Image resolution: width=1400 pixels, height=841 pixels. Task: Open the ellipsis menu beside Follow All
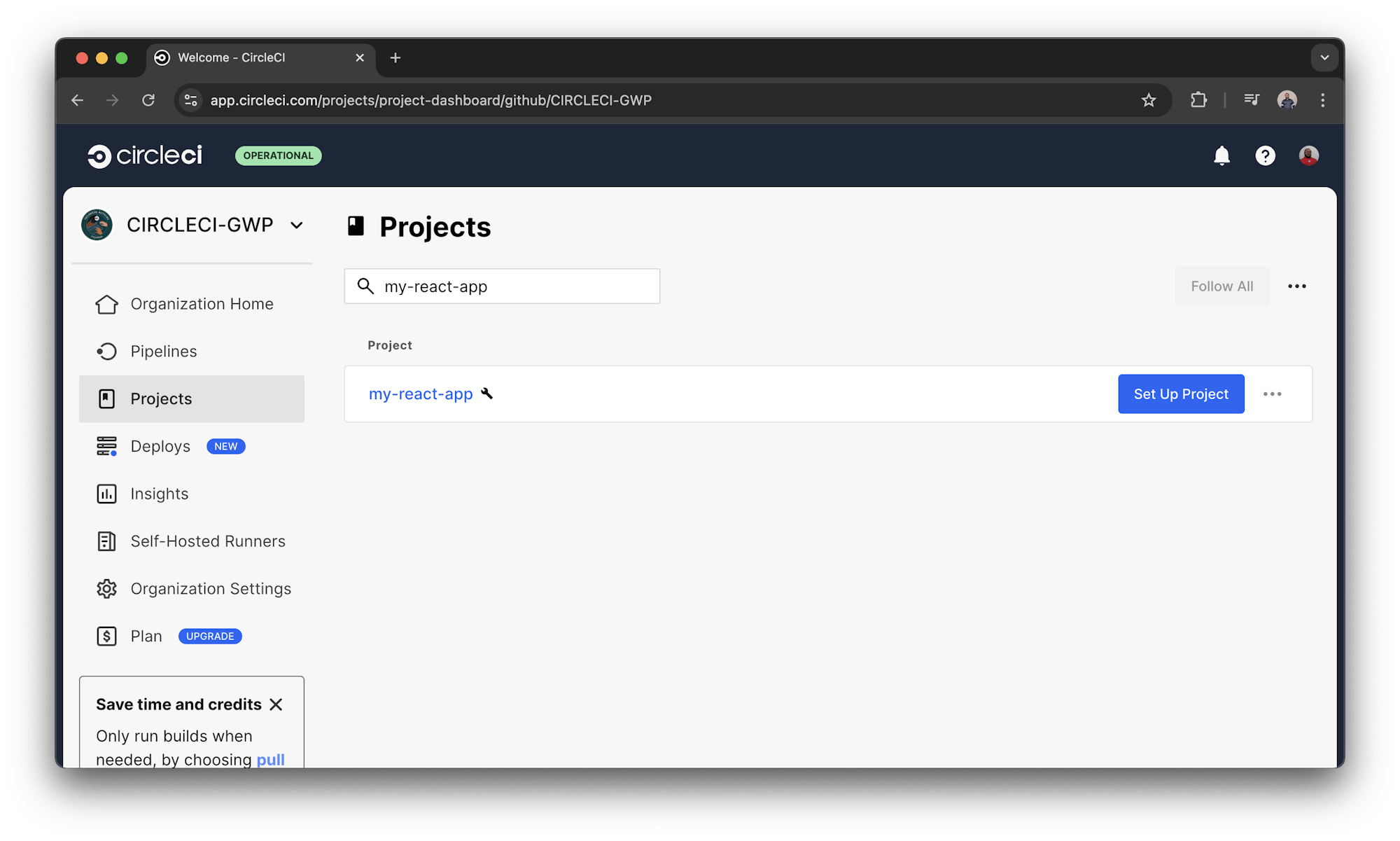pos(1297,286)
